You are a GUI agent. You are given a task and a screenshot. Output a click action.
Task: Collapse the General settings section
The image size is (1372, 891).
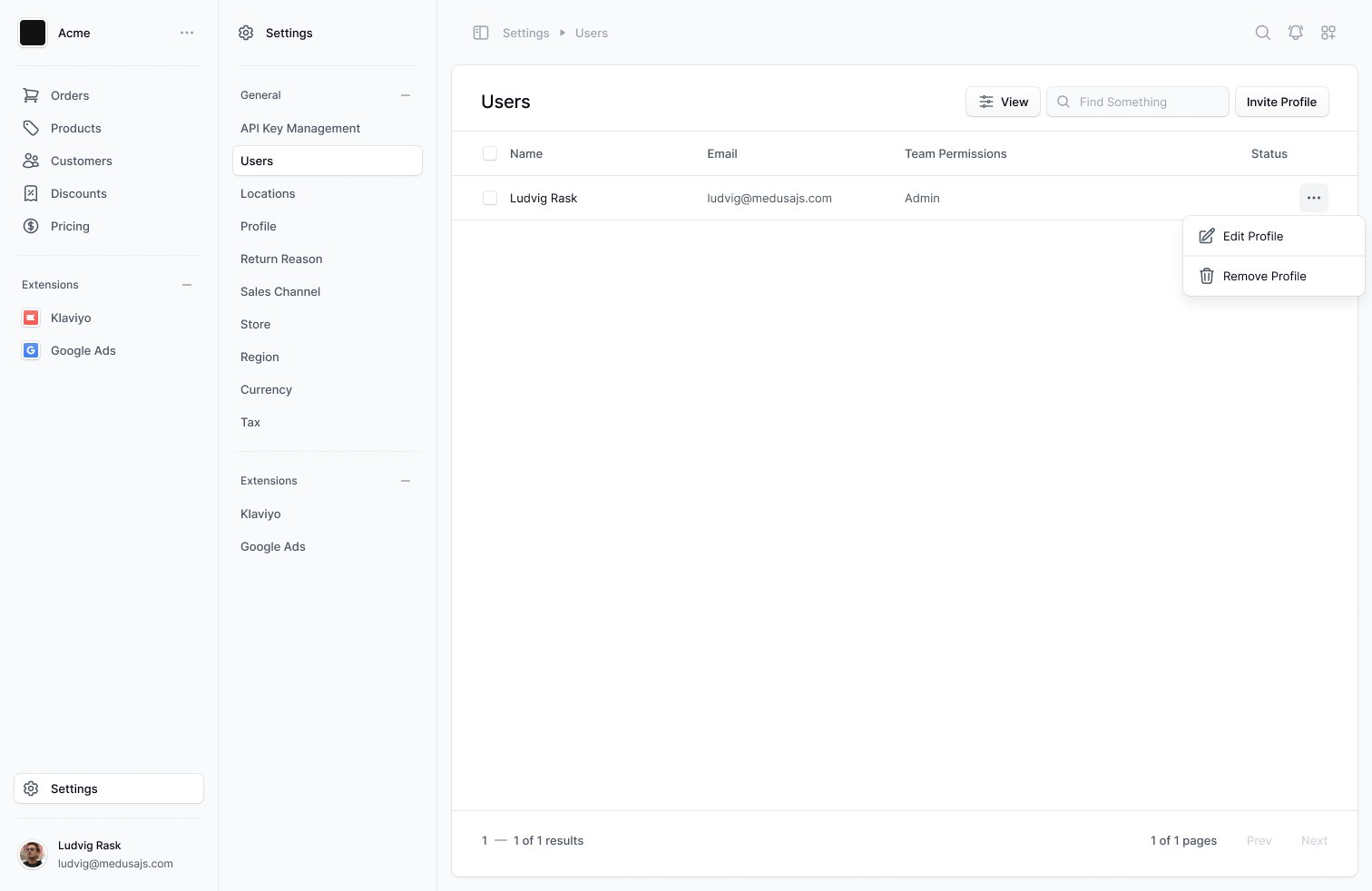(406, 95)
